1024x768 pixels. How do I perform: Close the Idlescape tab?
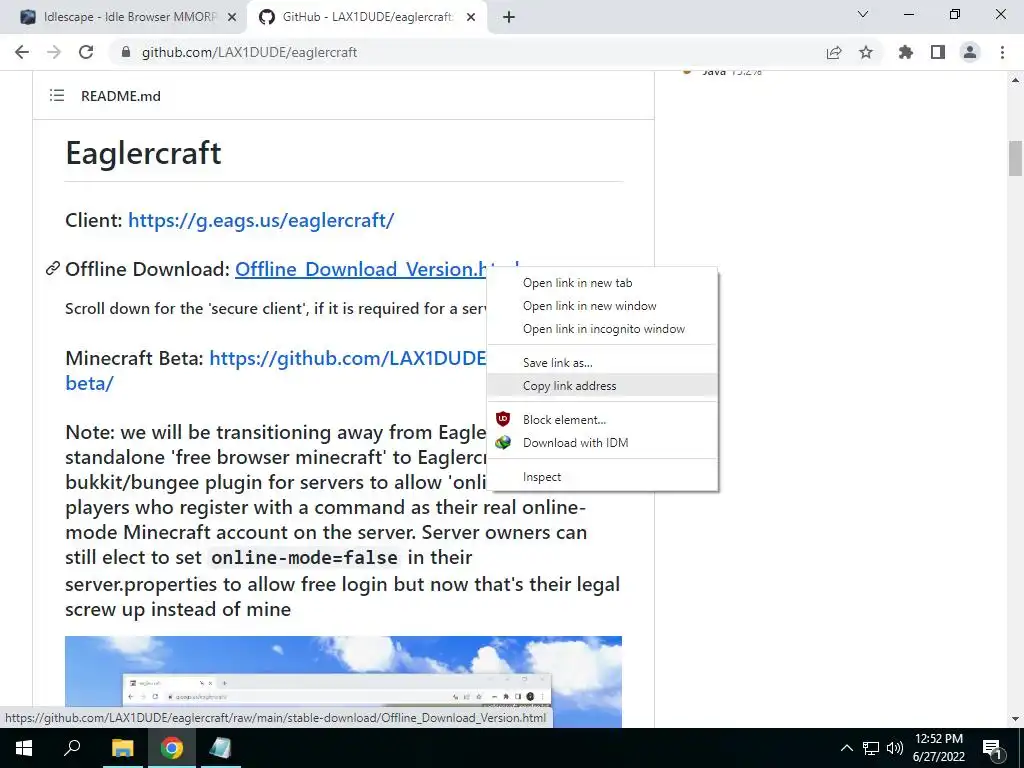pyautogui.click(x=232, y=17)
